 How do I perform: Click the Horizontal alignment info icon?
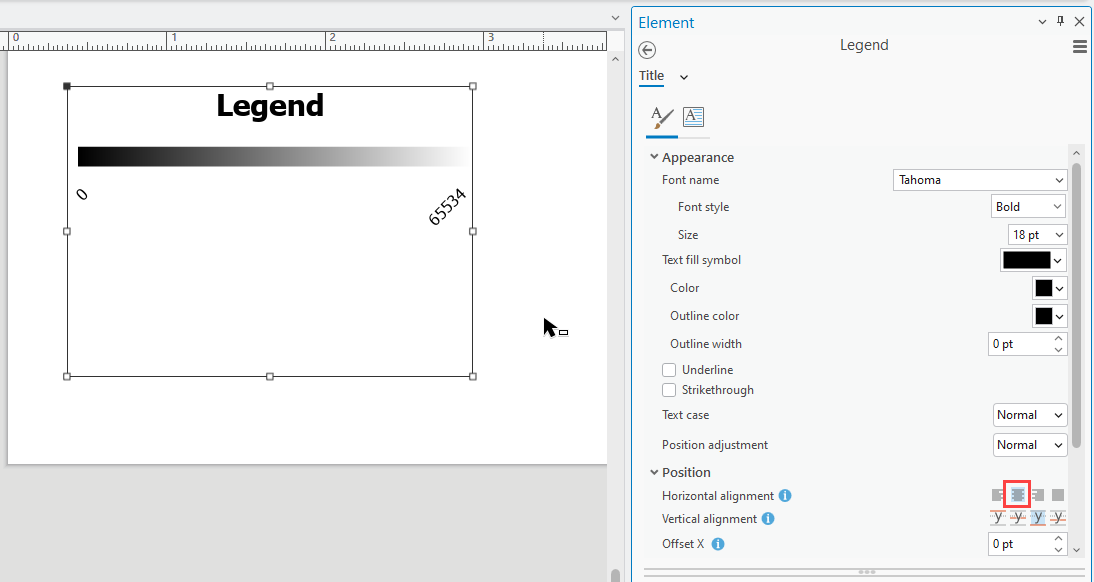785,495
